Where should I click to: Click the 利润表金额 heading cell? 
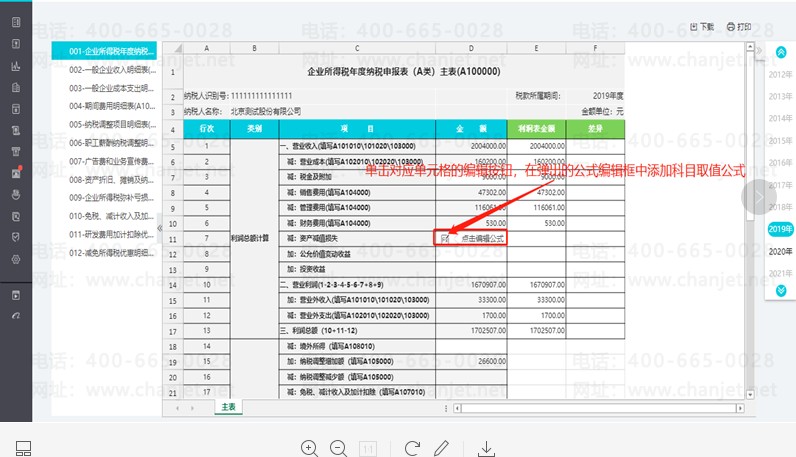click(536, 129)
